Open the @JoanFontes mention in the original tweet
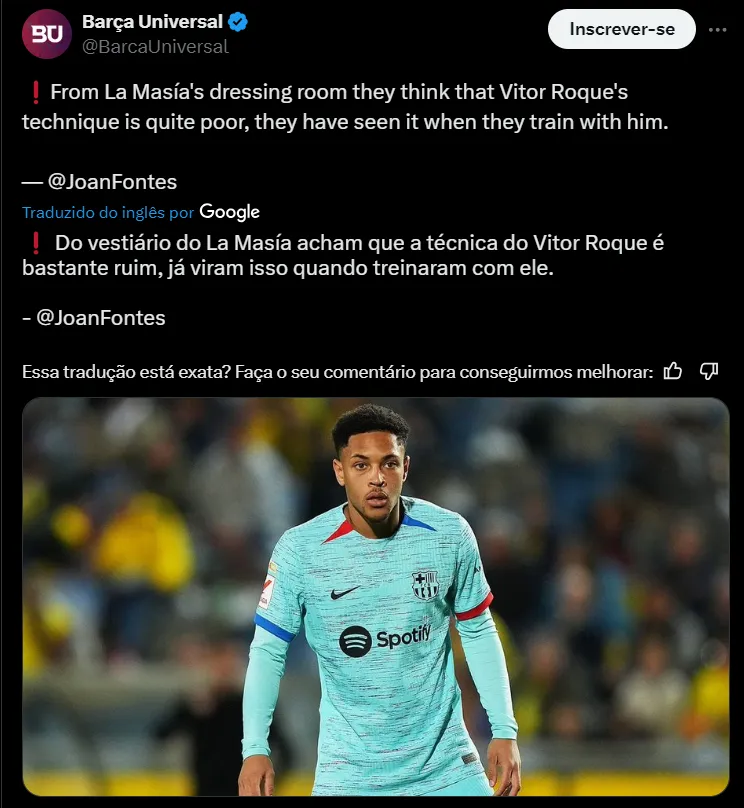This screenshot has width=744, height=808. pyautogui.click(x=112, y=182)
